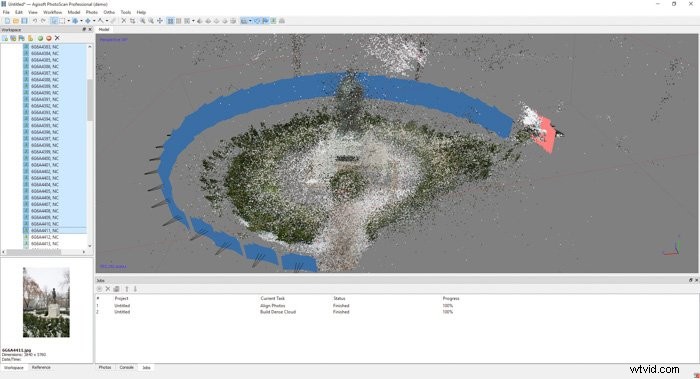Save the project with the disk icon

click(x=24, y=21)
